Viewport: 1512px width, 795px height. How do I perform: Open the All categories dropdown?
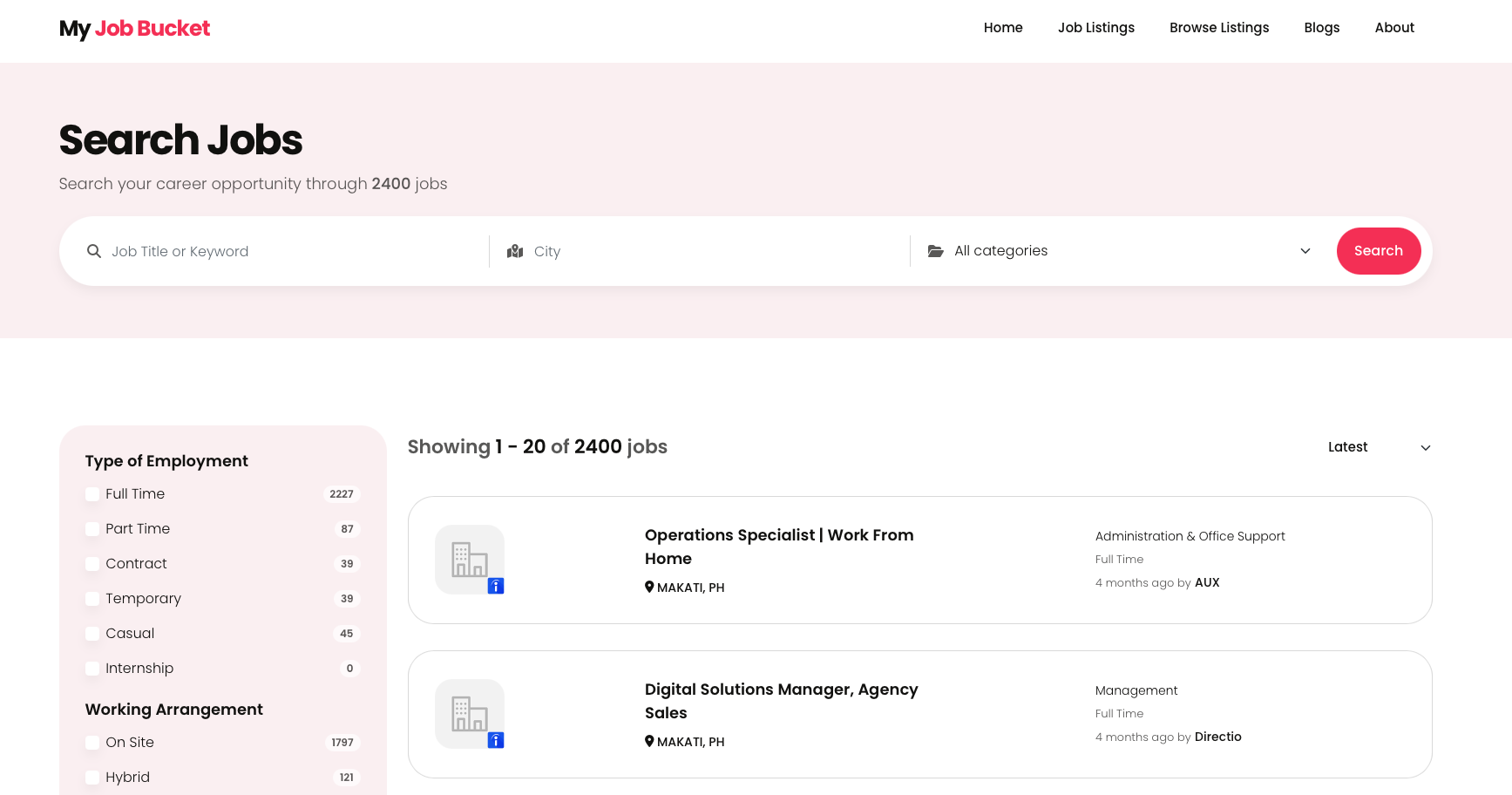tap(1119, 251)
